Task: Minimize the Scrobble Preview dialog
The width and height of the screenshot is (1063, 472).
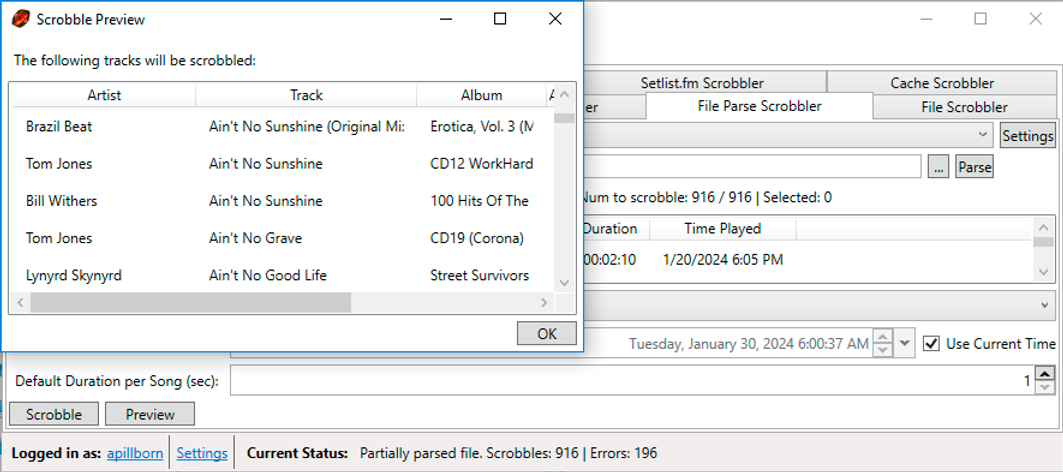Action: (445, 20)
